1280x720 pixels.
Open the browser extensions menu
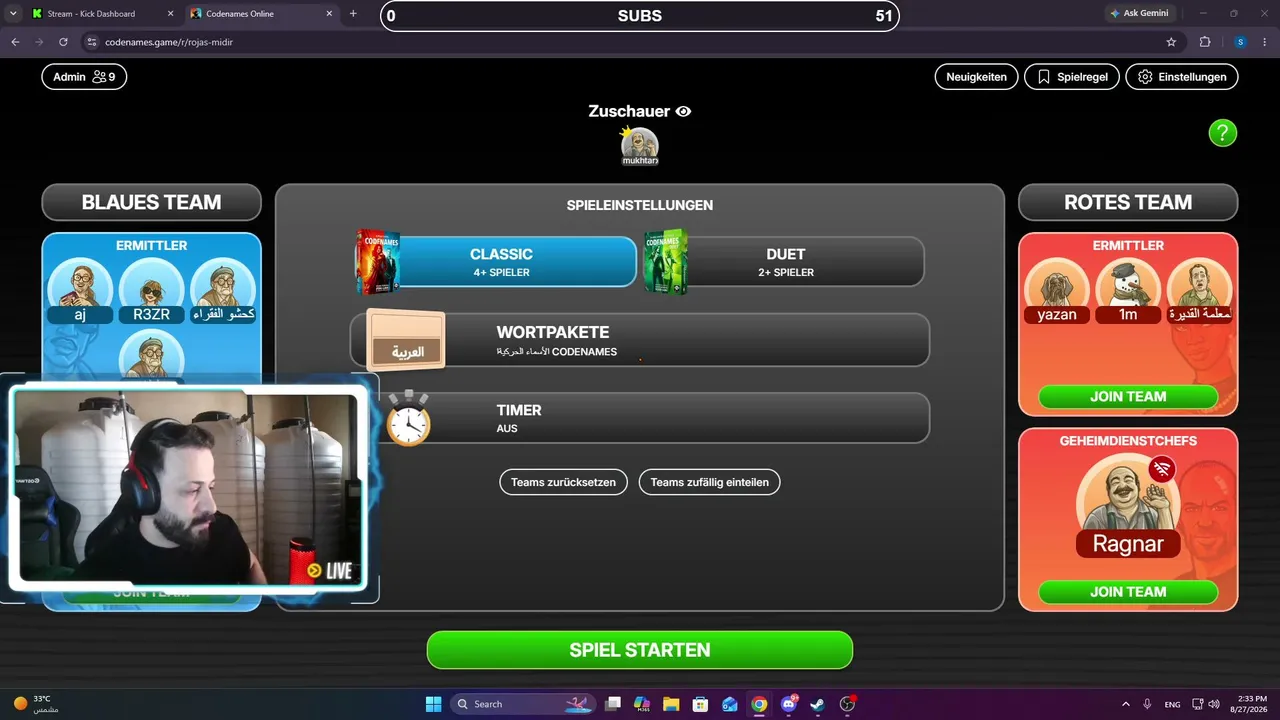click(1205, 42)
